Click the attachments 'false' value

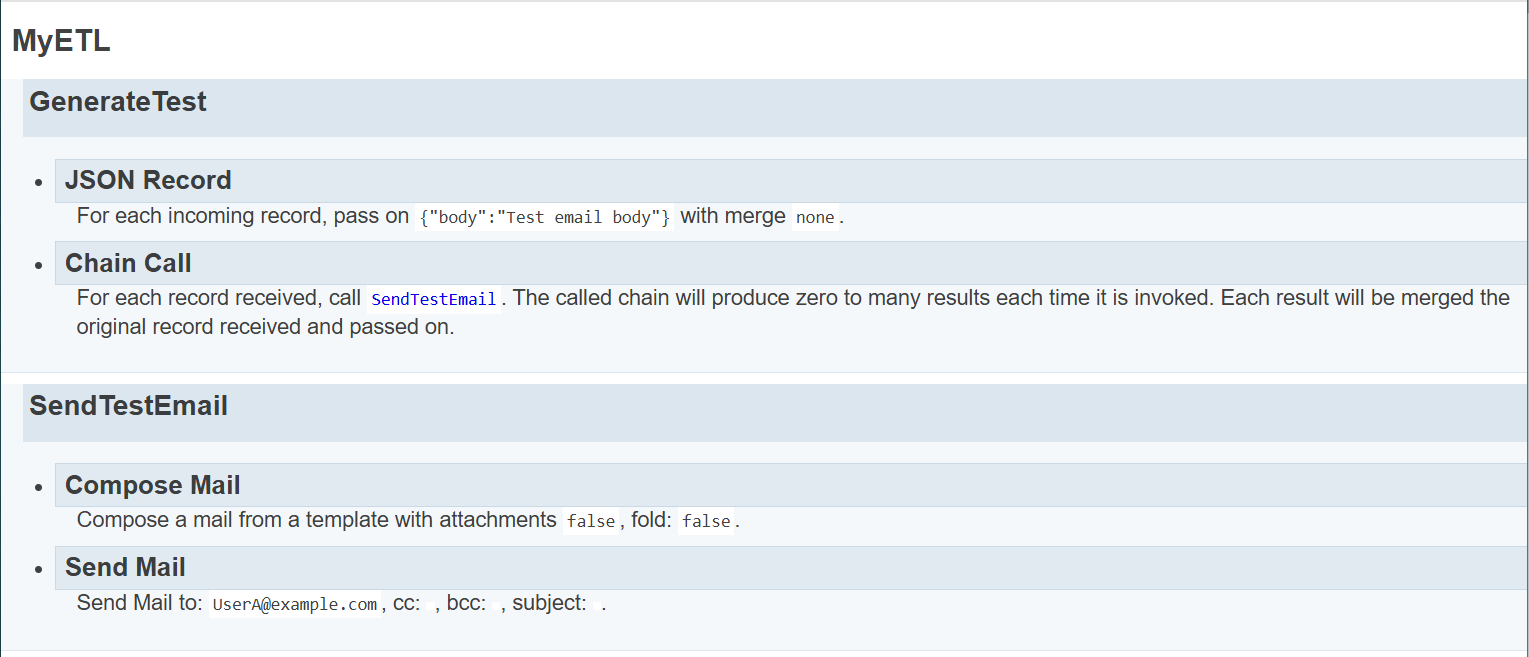click(x=591, y=522)
